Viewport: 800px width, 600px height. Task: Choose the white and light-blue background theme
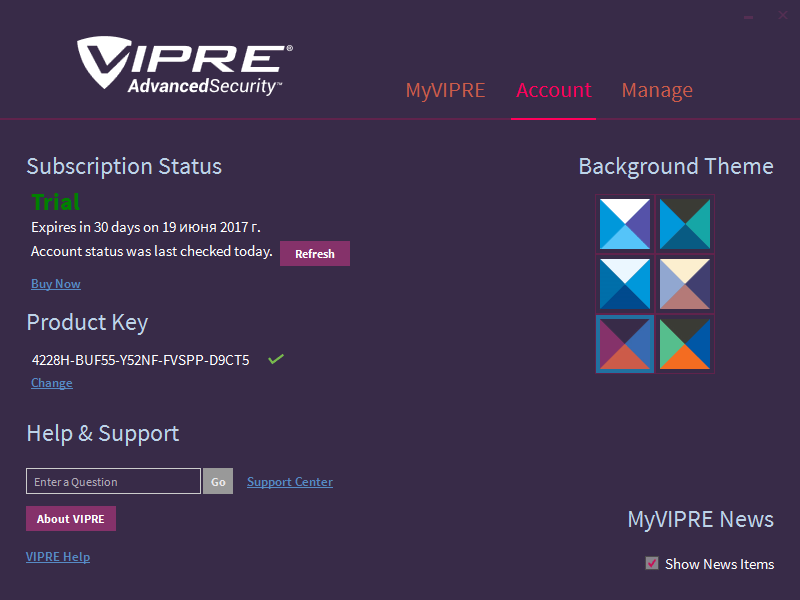[x=624, y=224]
